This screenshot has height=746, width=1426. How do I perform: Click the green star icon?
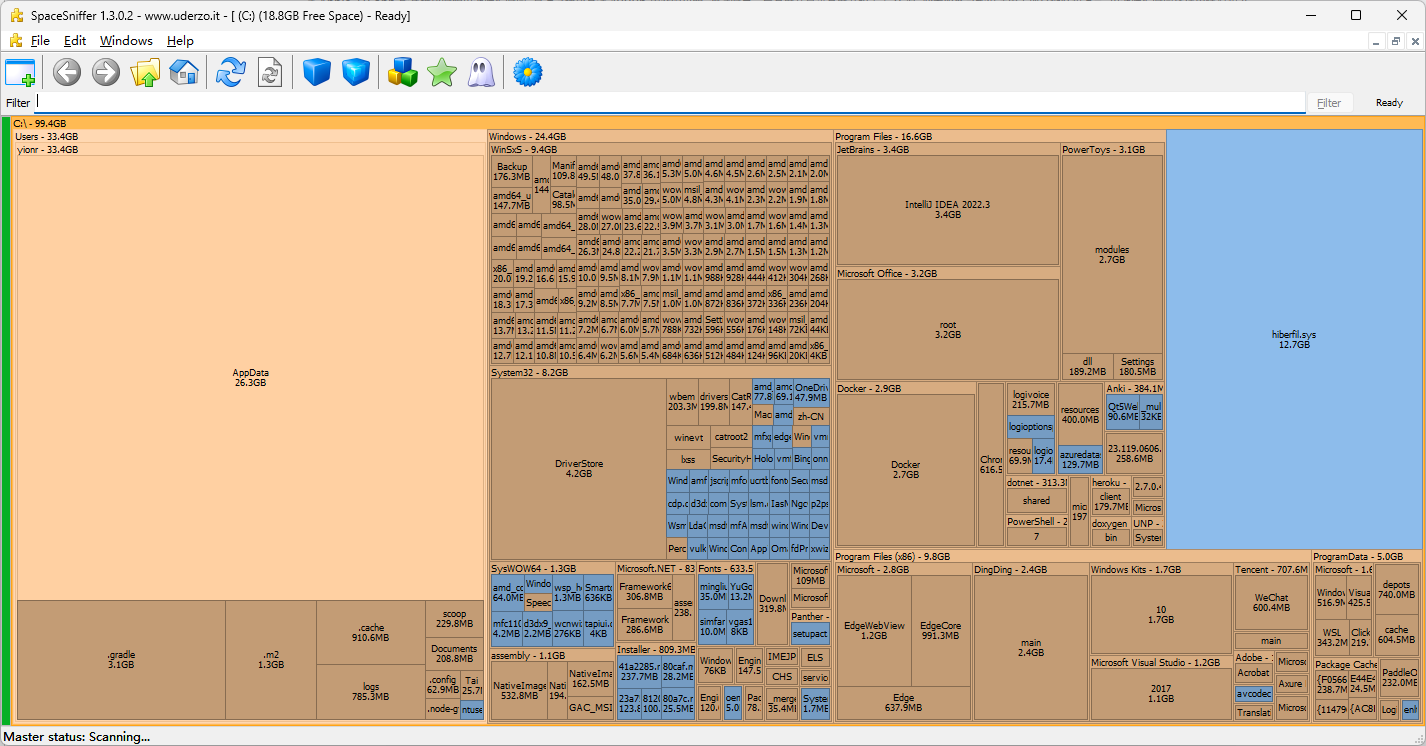click(x=441, y=72)
